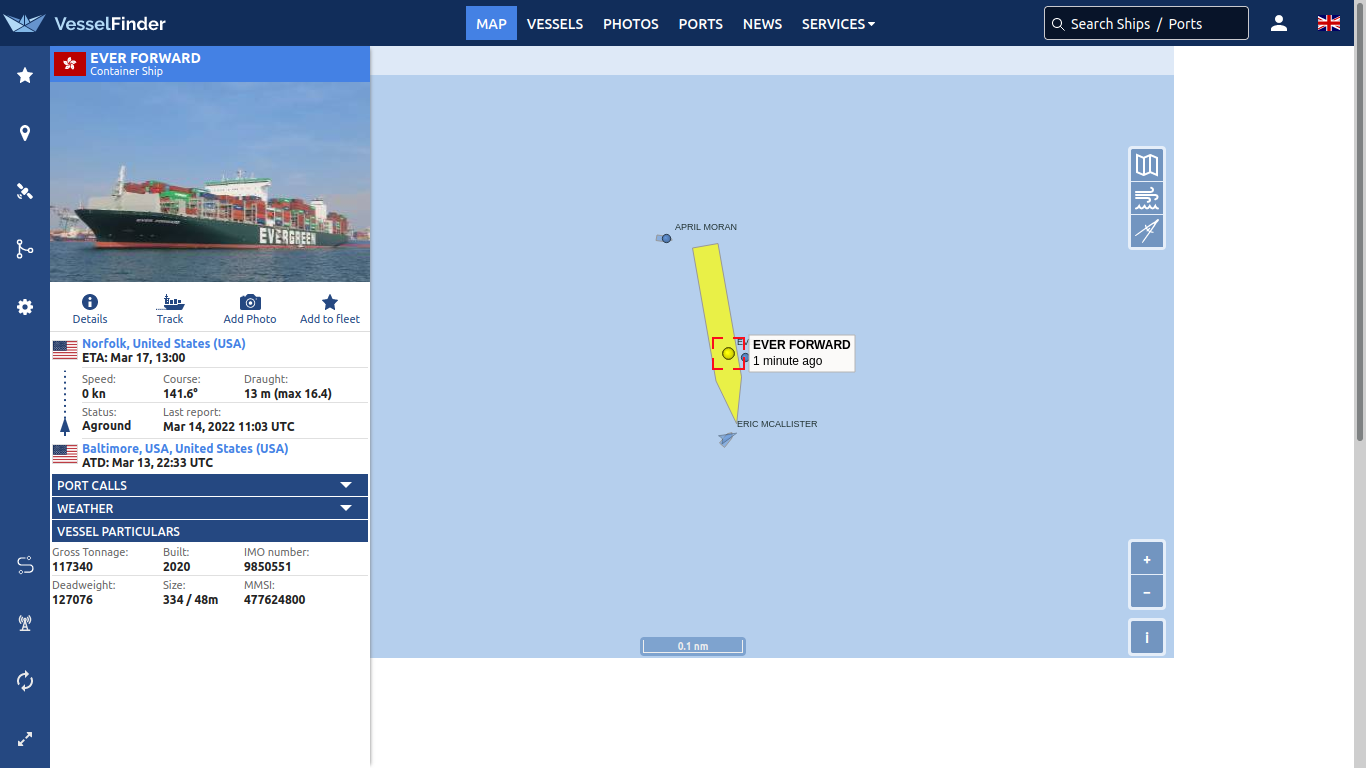The image size is (1366, 768).
Task: Select the ERIC MCALLISTER vessel marker
Action: click(x=727, y=438)
